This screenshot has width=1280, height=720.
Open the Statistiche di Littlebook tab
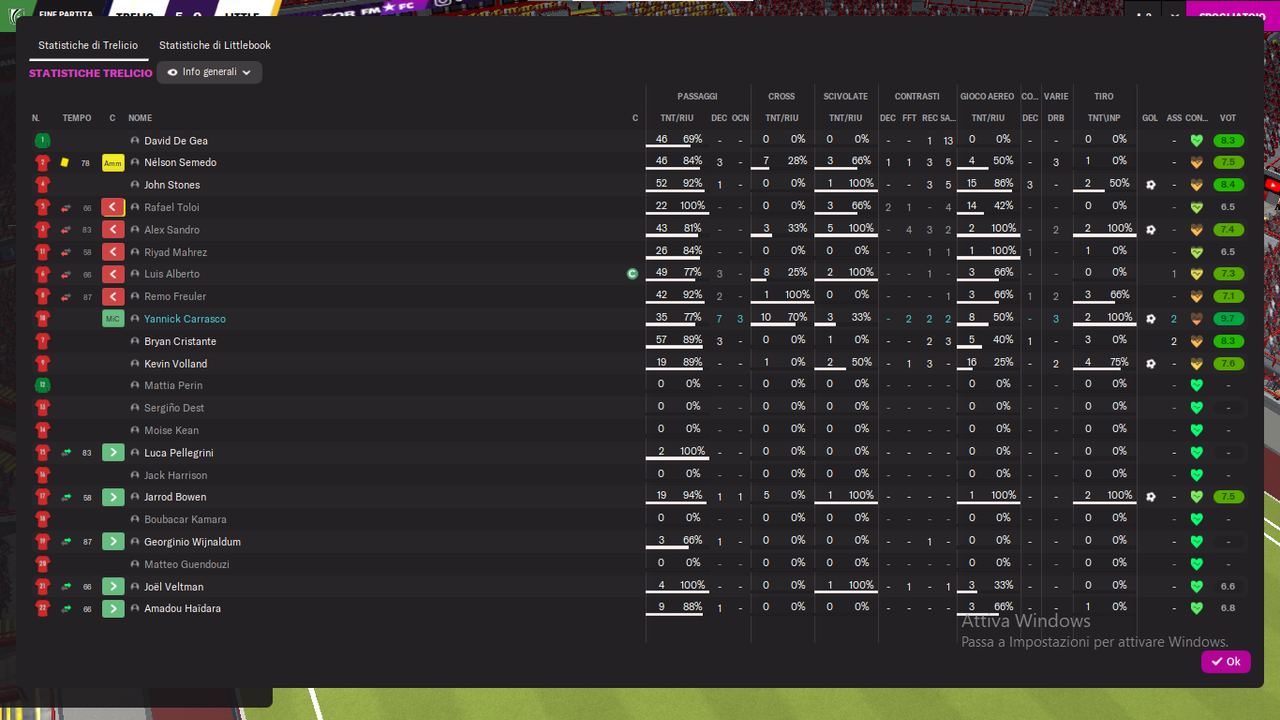pyautogui.click(x=215, y=45)
